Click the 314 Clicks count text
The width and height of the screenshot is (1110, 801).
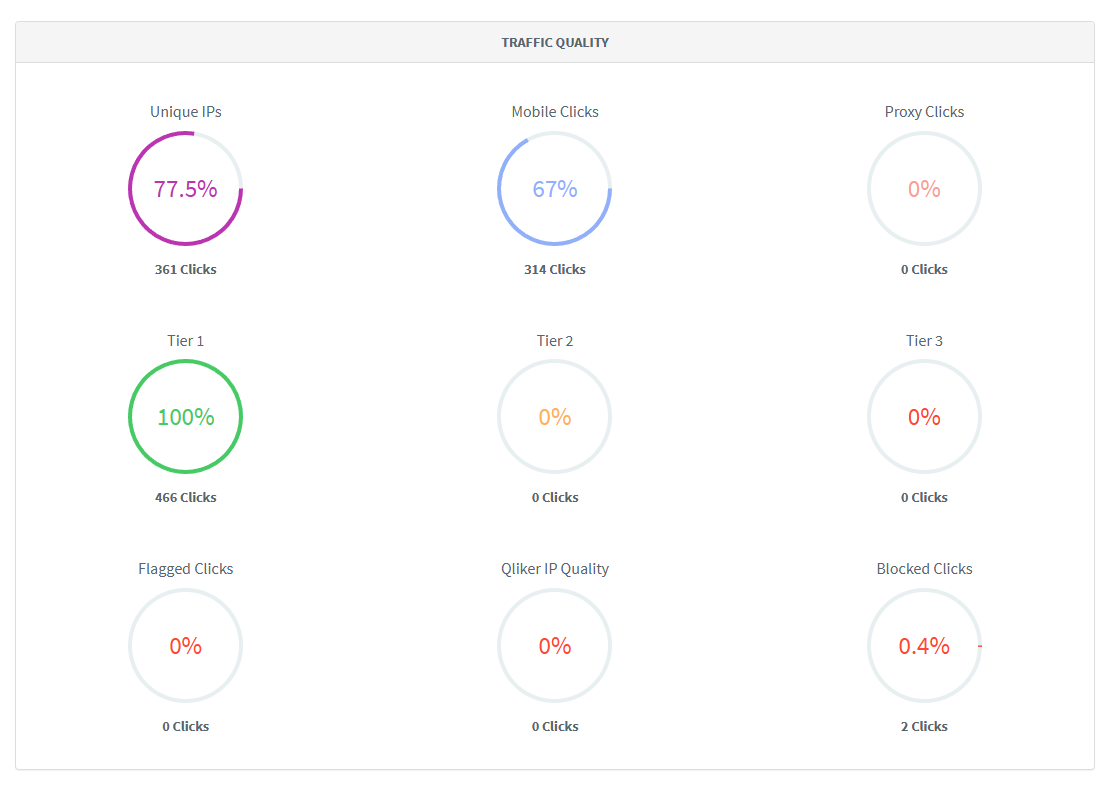(x=555, y=269)
